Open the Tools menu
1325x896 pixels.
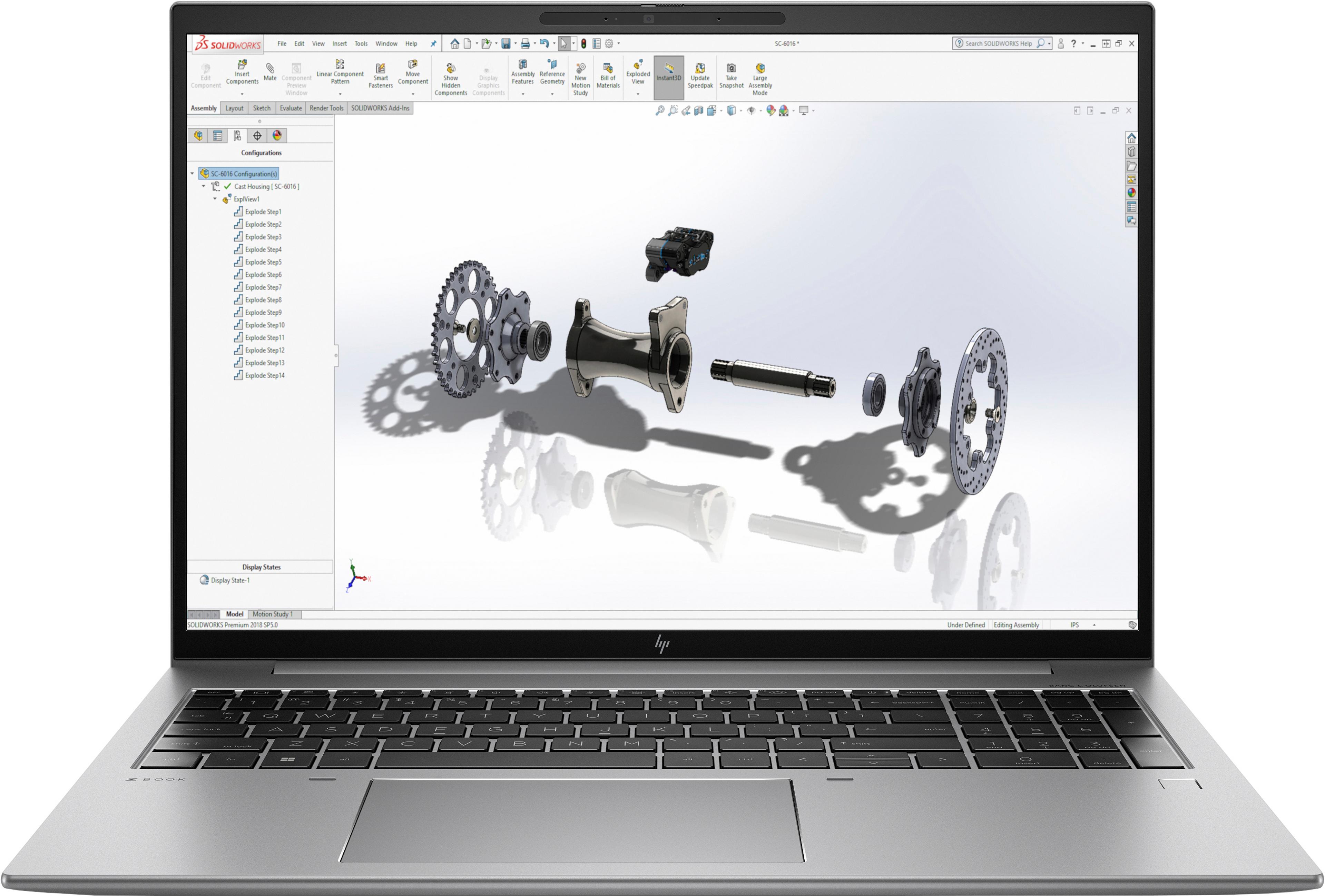(x=361, y=44)
